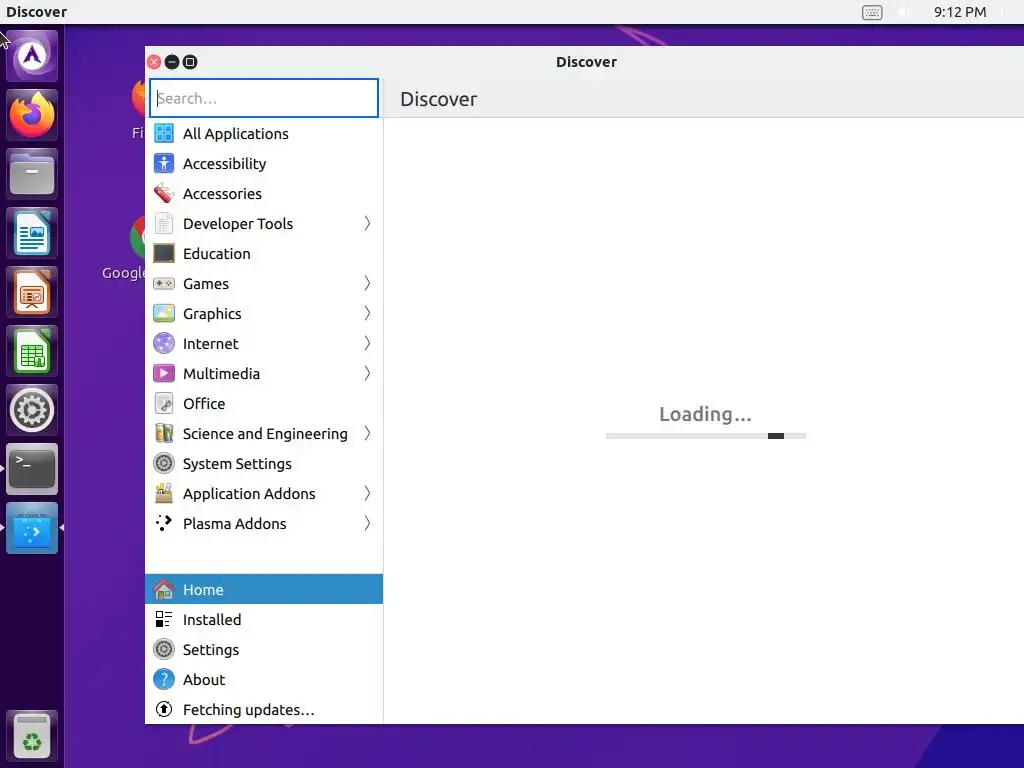
Task: Select the Graphics category label
Action: tap(212, 314)
